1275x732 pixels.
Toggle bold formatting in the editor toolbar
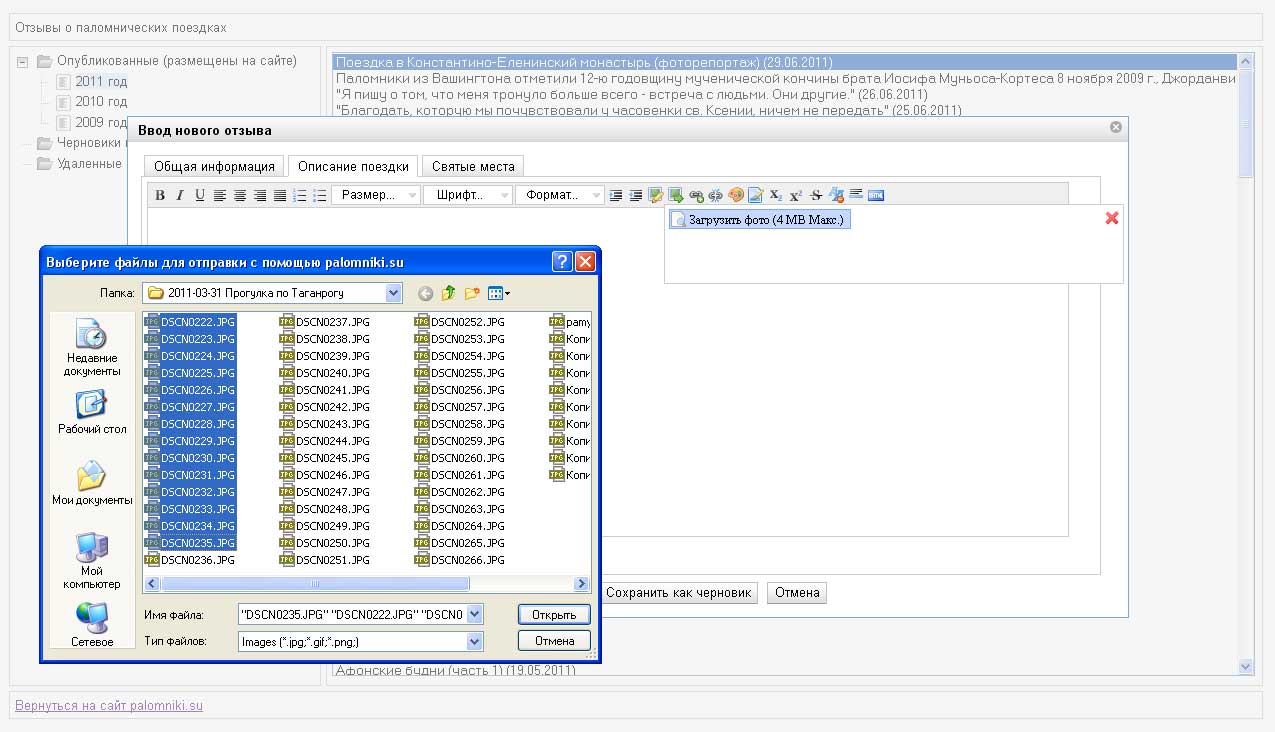pos(160,196)
